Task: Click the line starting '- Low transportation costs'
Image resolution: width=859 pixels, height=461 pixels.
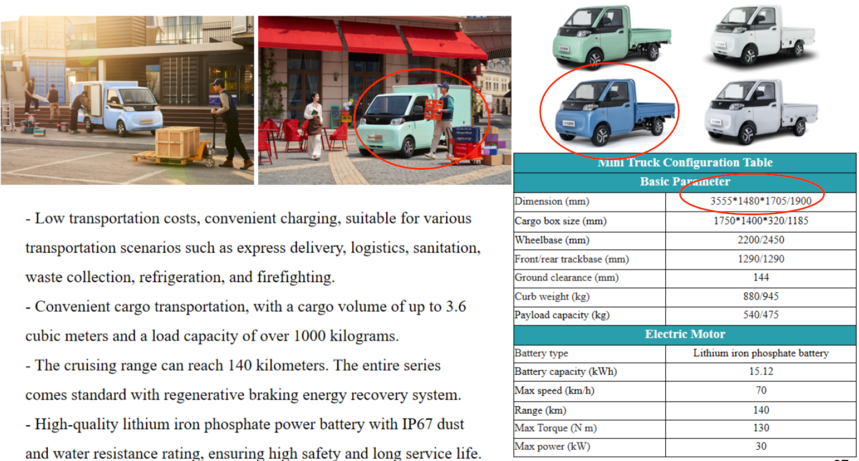Action: pyautogui.click(x=248, y=219)
